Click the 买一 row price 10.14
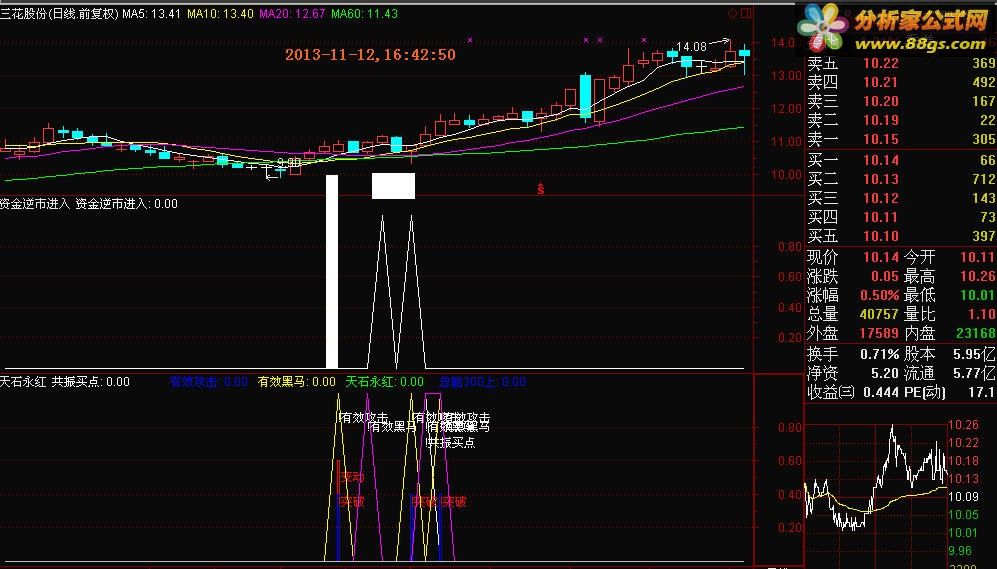997x569 pixels. tap(881, 160)
